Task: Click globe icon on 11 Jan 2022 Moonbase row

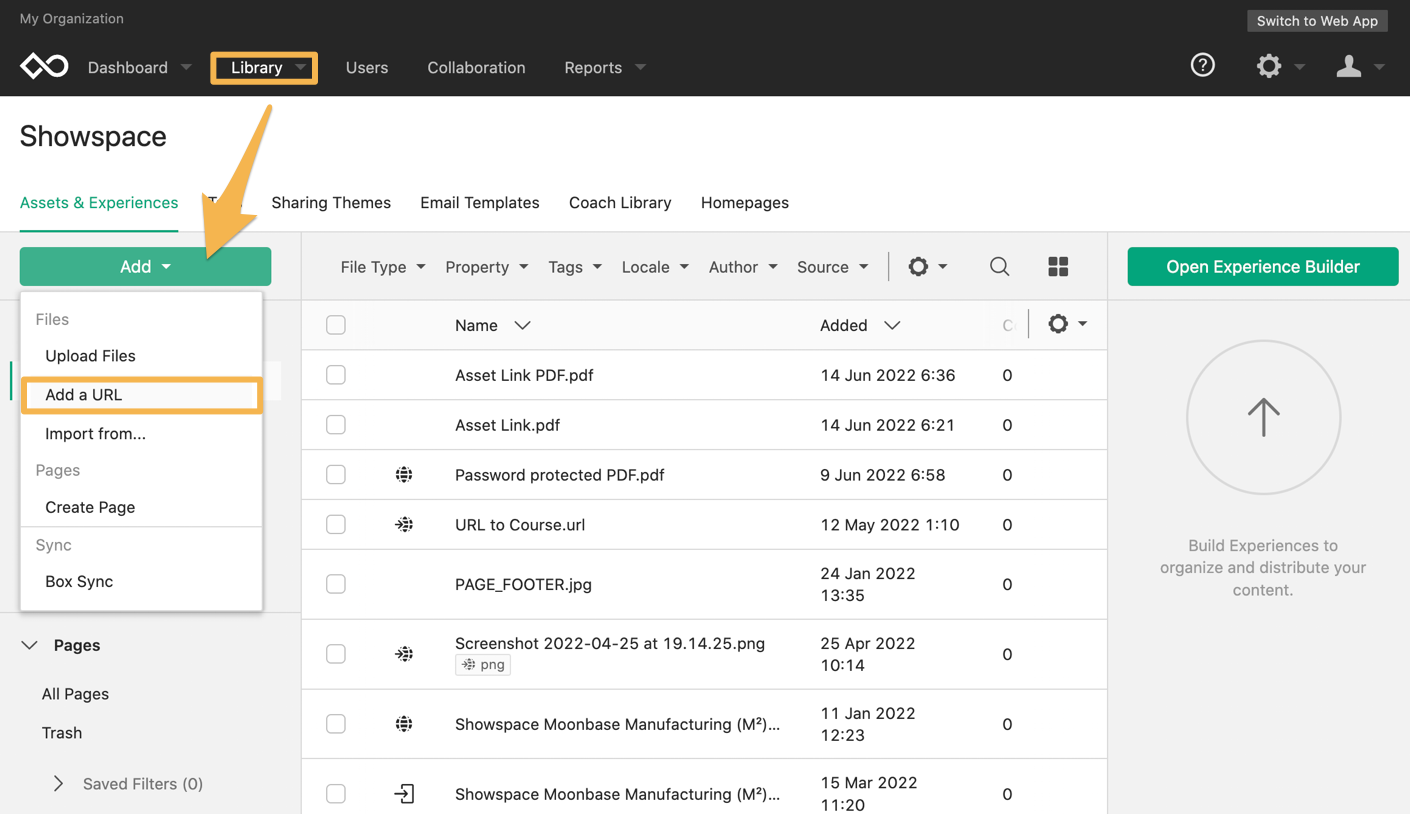Action: 404,724
